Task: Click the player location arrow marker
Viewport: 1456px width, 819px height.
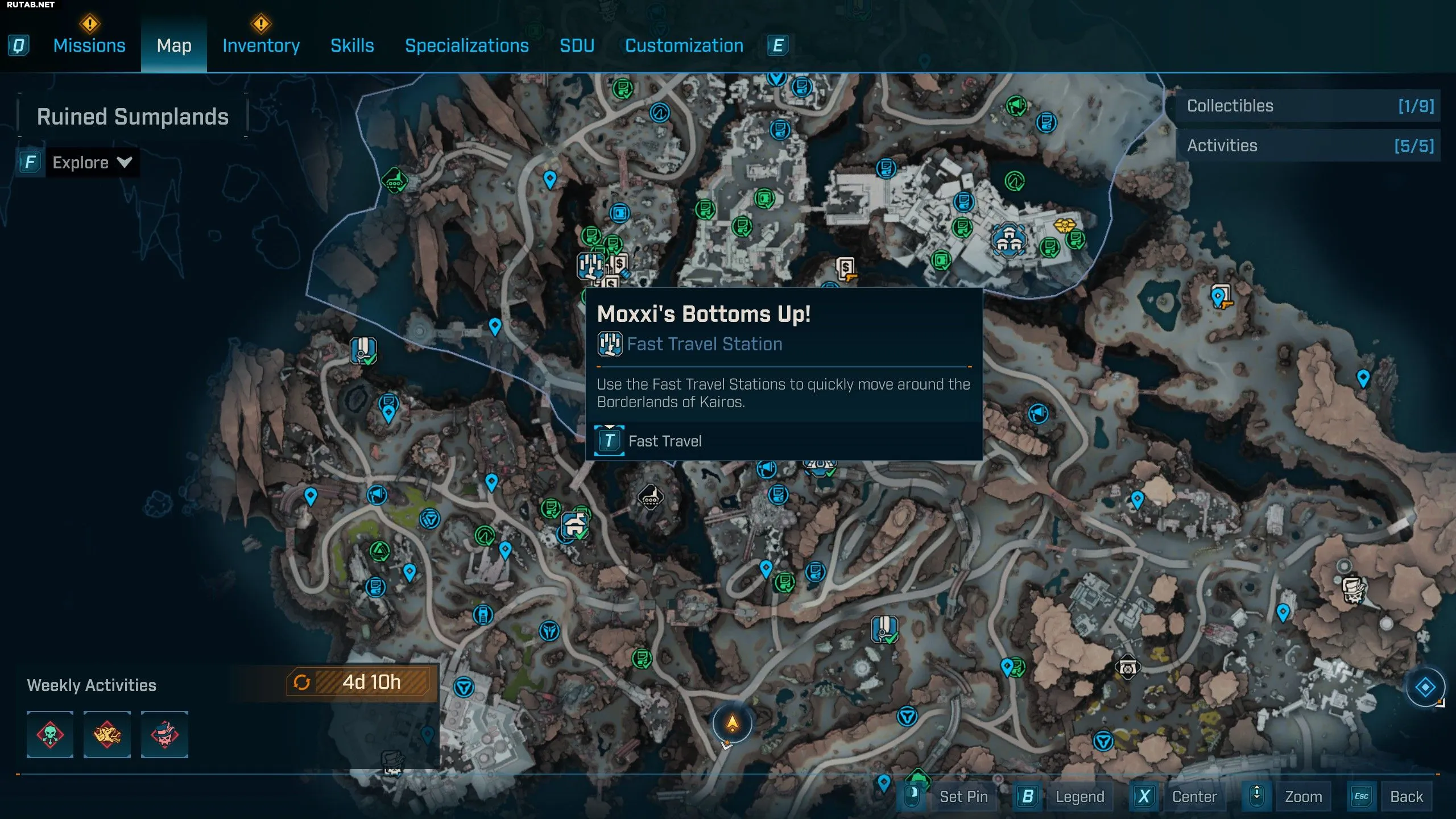Action: click(732, 723)
